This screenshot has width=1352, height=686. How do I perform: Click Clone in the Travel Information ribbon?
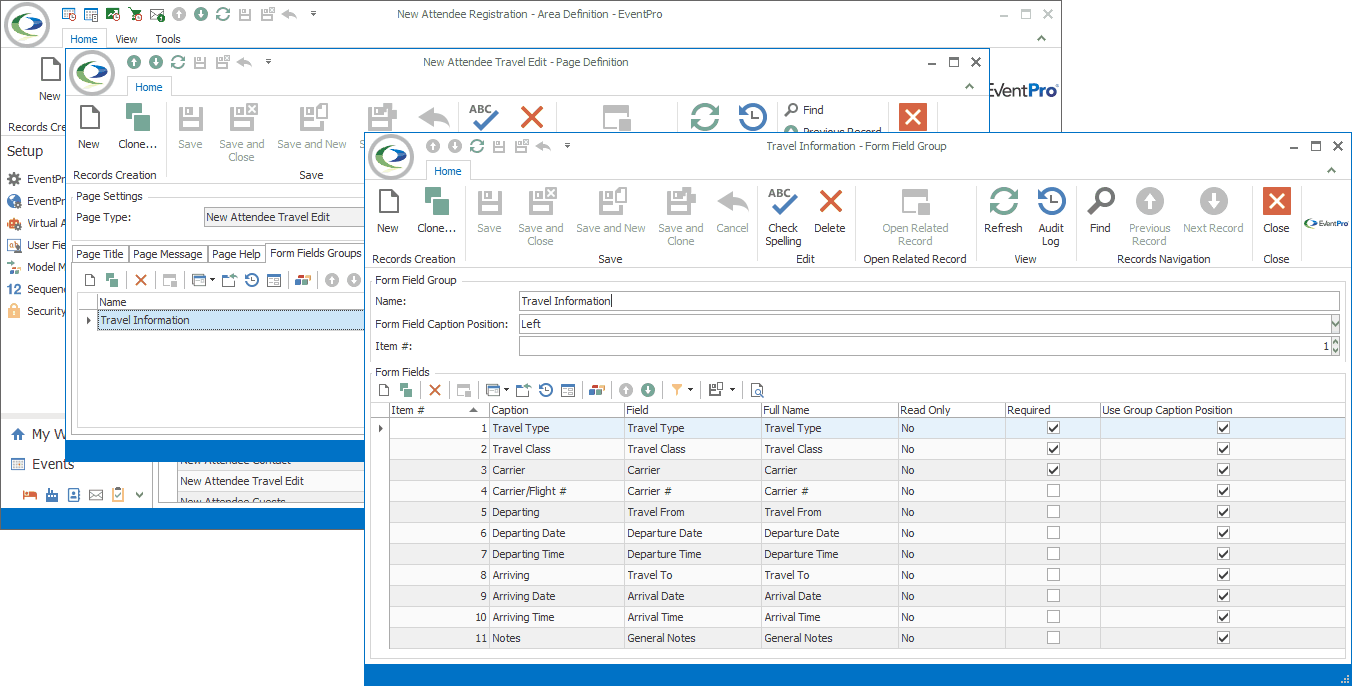[x=436, y=210]
